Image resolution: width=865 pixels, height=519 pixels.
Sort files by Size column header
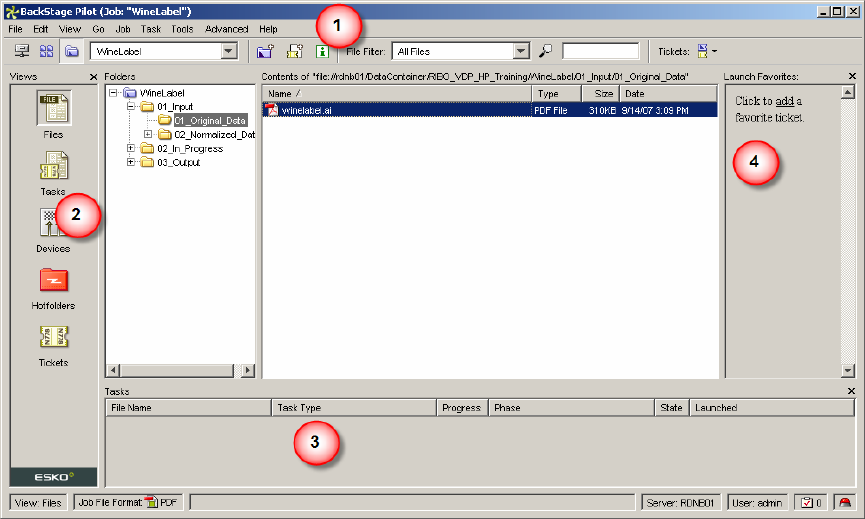point(601,94)
